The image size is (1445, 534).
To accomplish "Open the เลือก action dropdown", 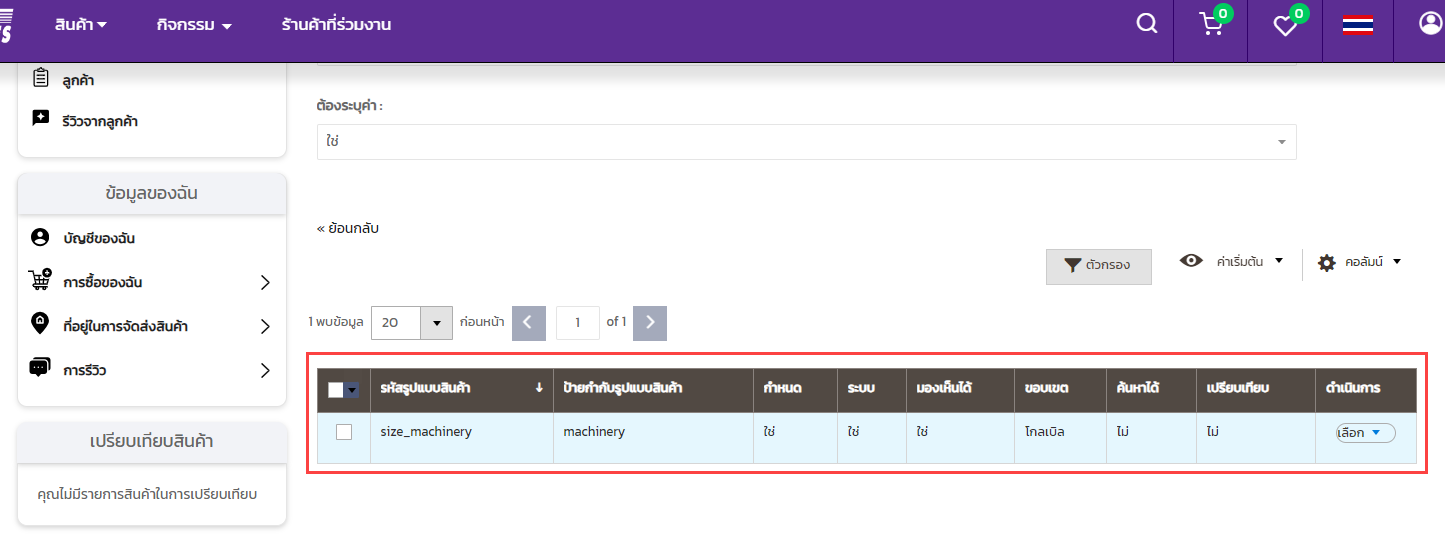I will tap(1365, 433).
